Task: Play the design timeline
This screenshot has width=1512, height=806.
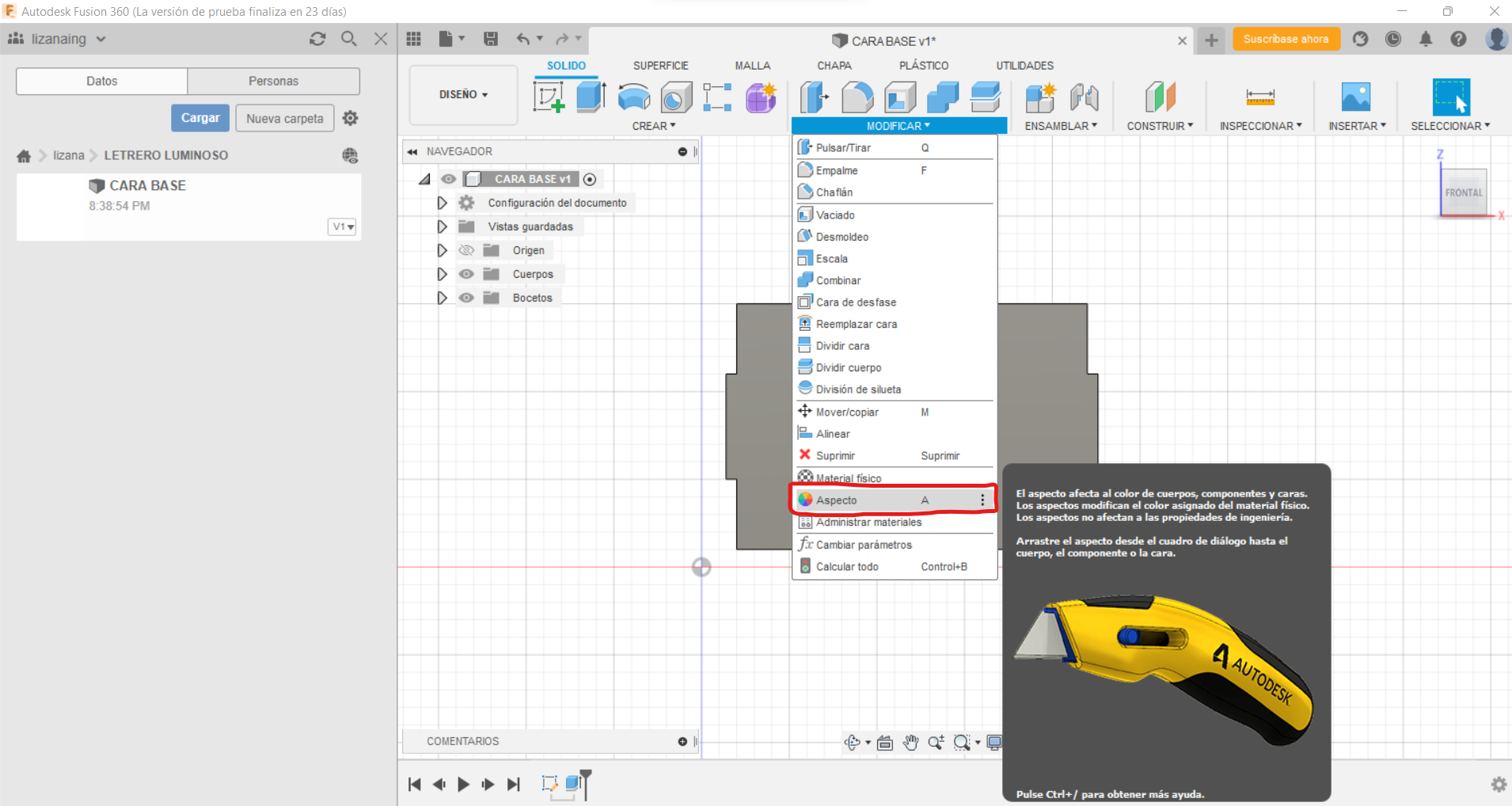Action: pyautogui.click(x=464, y=784)
